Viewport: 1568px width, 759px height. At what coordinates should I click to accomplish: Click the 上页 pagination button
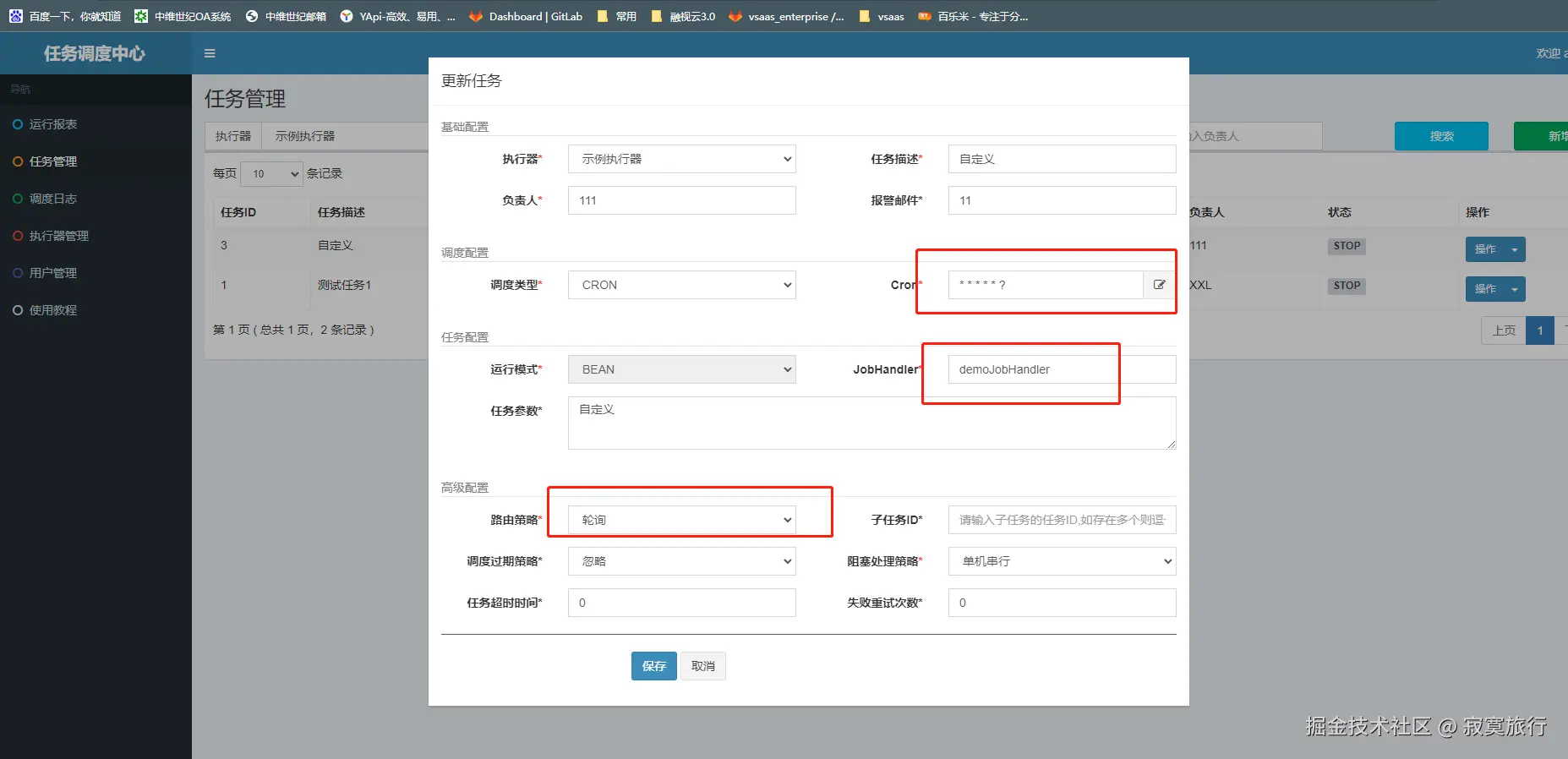1504,330
